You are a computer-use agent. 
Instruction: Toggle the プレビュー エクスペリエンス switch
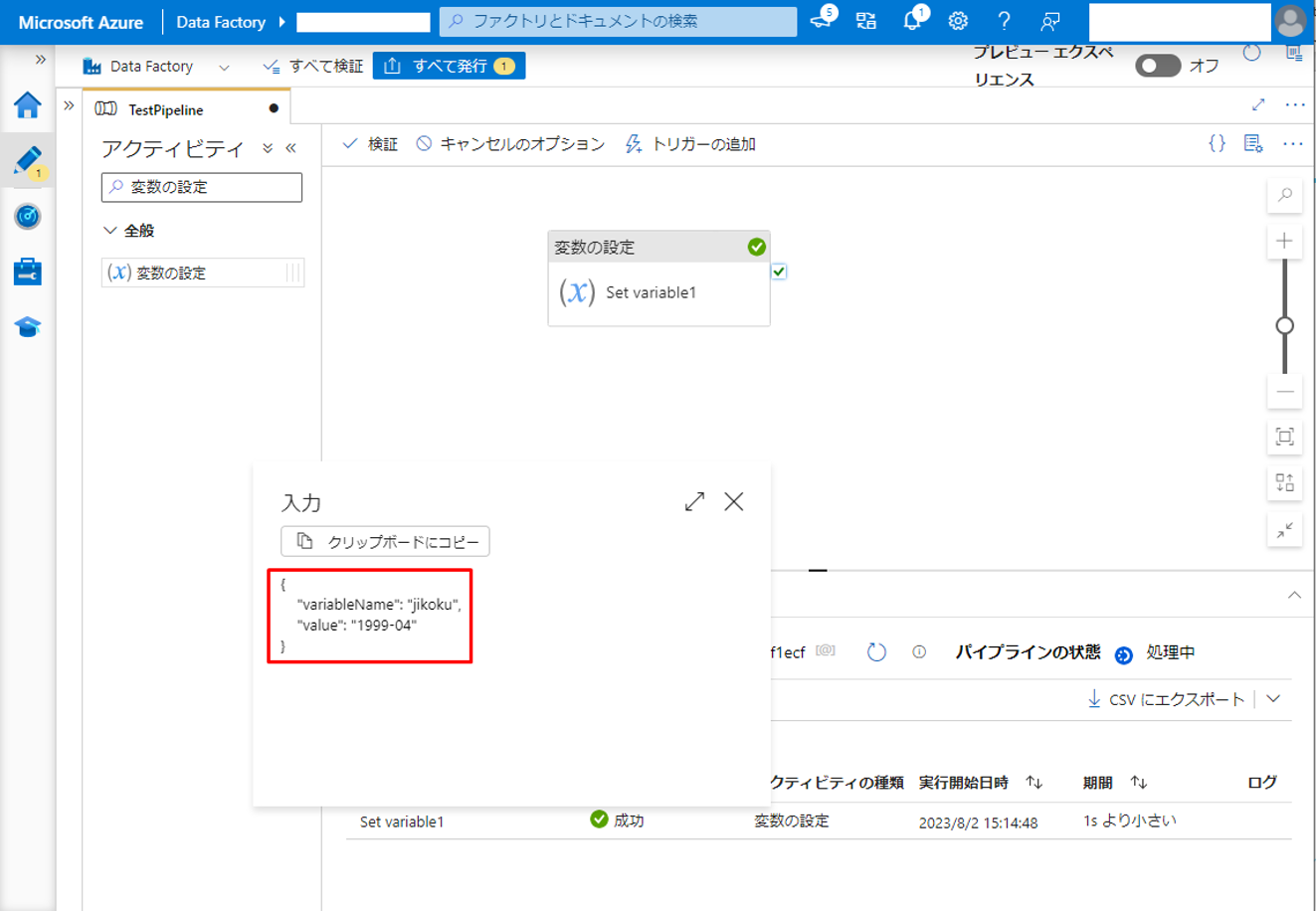point(1158,66)
